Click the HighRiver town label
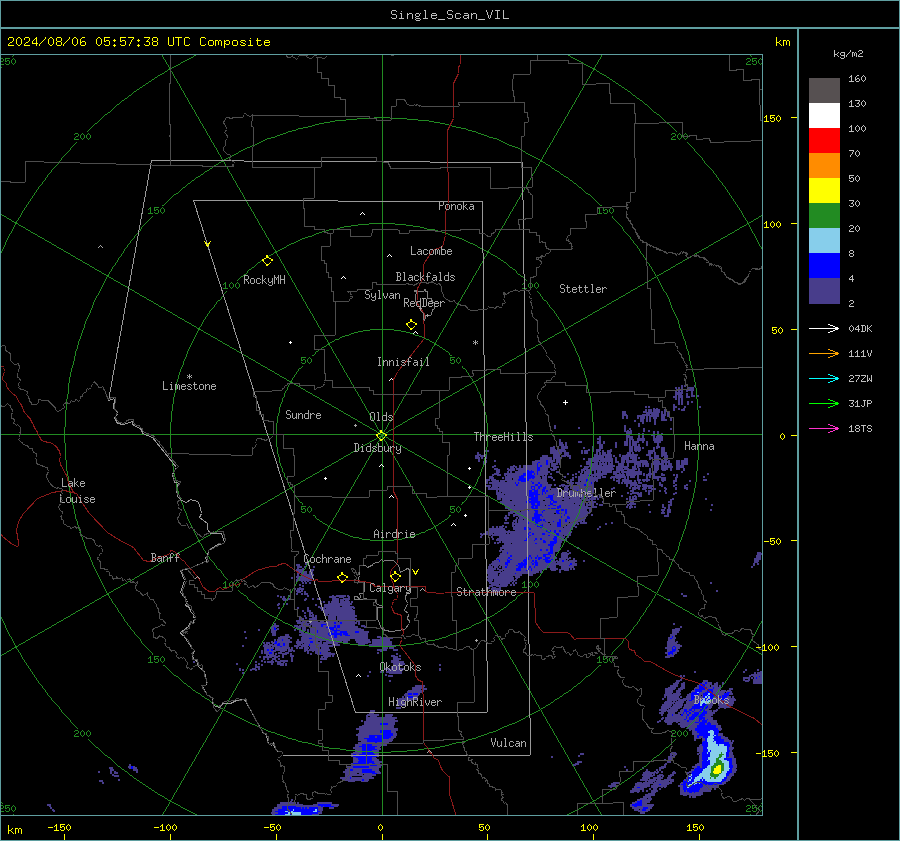 (415, 702)
